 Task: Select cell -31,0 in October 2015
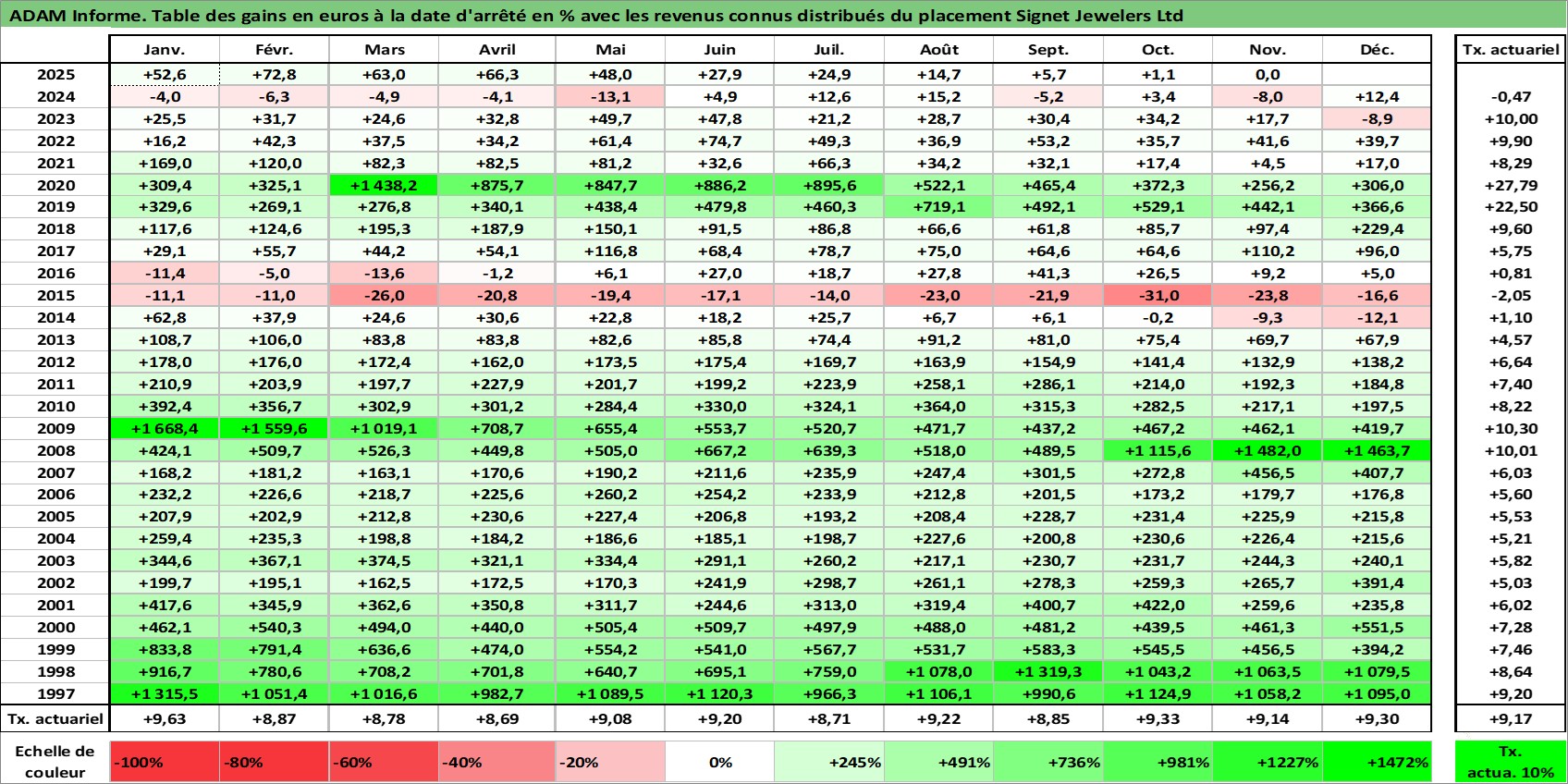(x=1158, y=296)
